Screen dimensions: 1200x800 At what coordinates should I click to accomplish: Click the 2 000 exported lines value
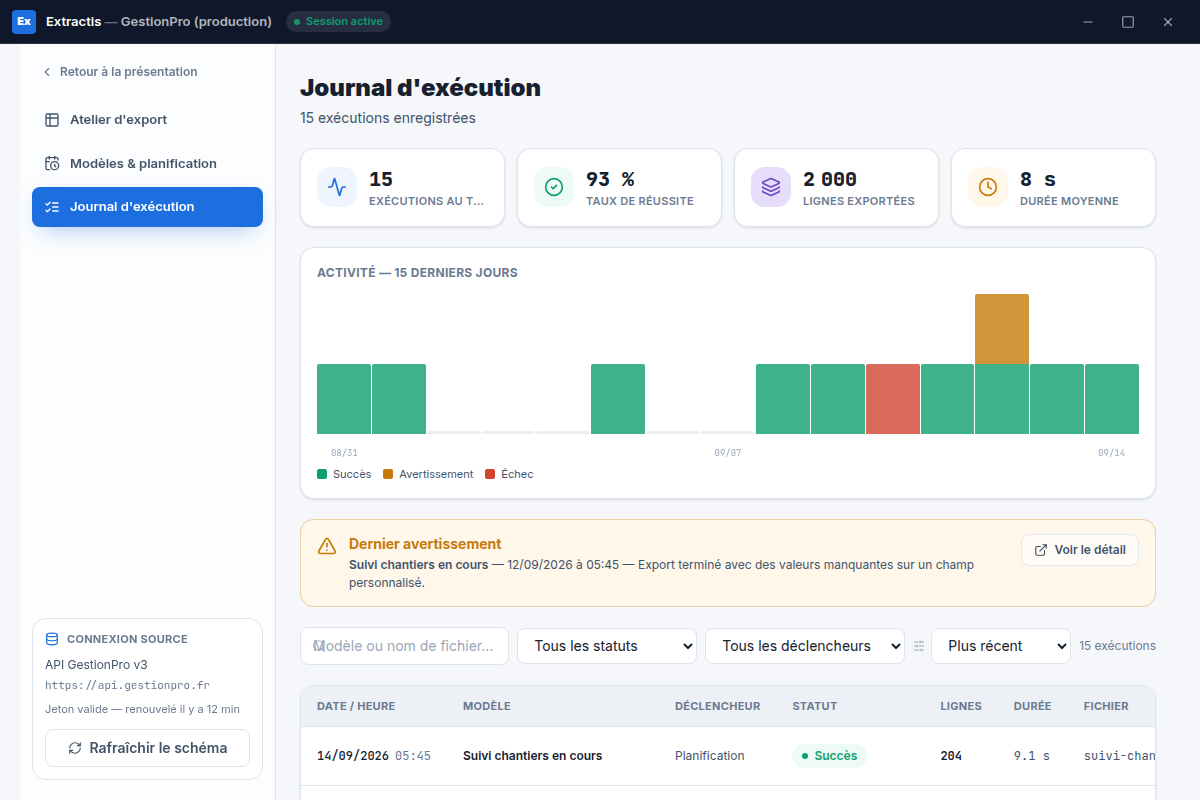pos(830,180)
